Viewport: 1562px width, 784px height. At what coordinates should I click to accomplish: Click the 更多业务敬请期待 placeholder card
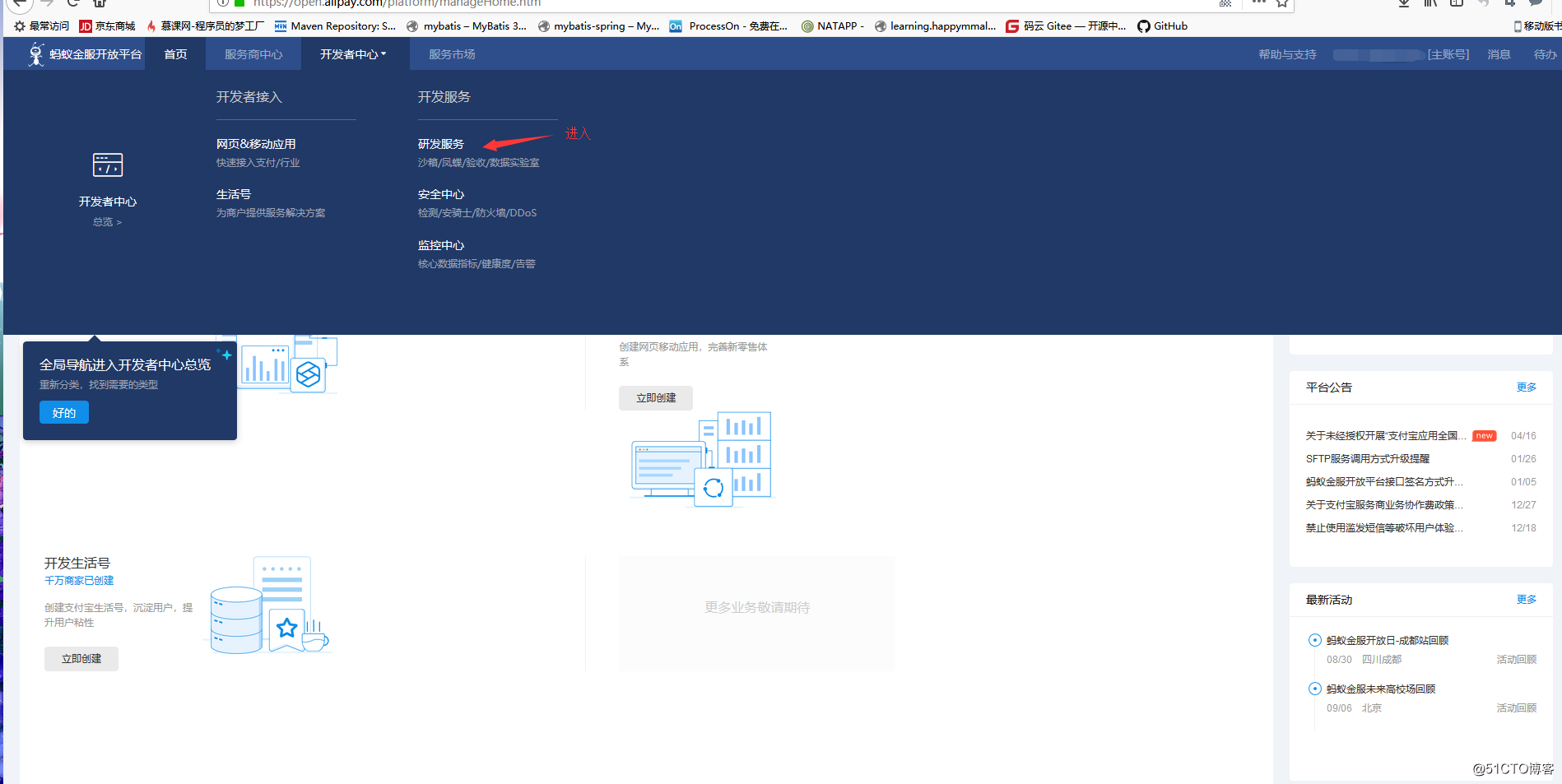point(757,614)
